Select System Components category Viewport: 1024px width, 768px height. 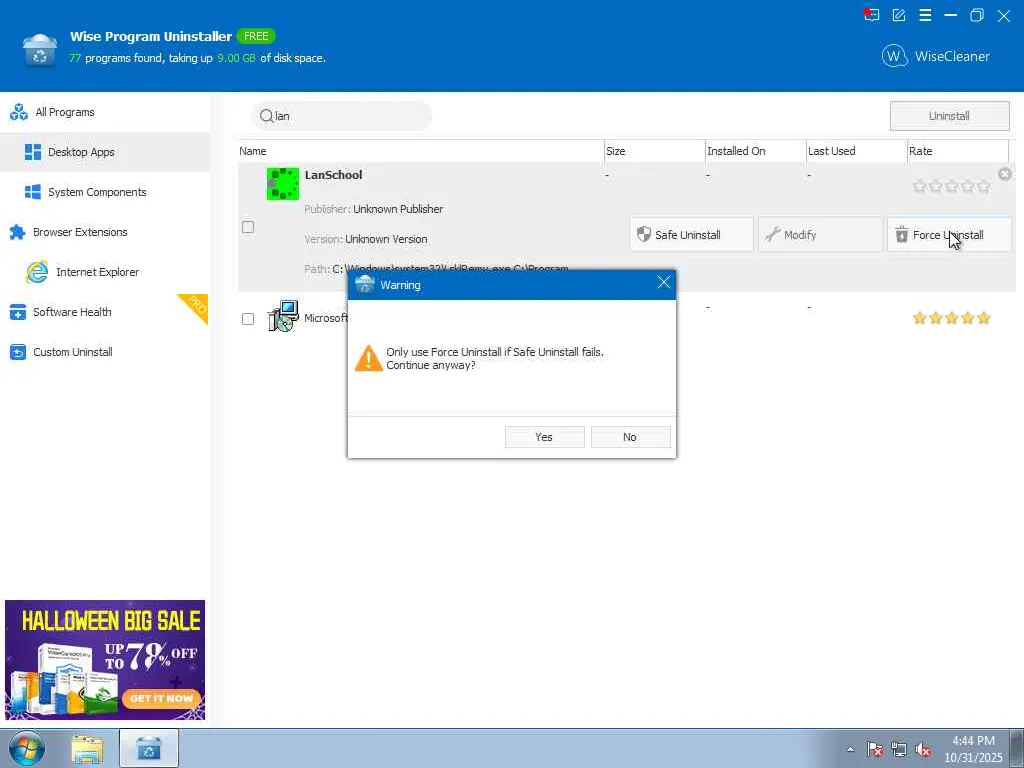pyautogui.click(x=104, y=192)
